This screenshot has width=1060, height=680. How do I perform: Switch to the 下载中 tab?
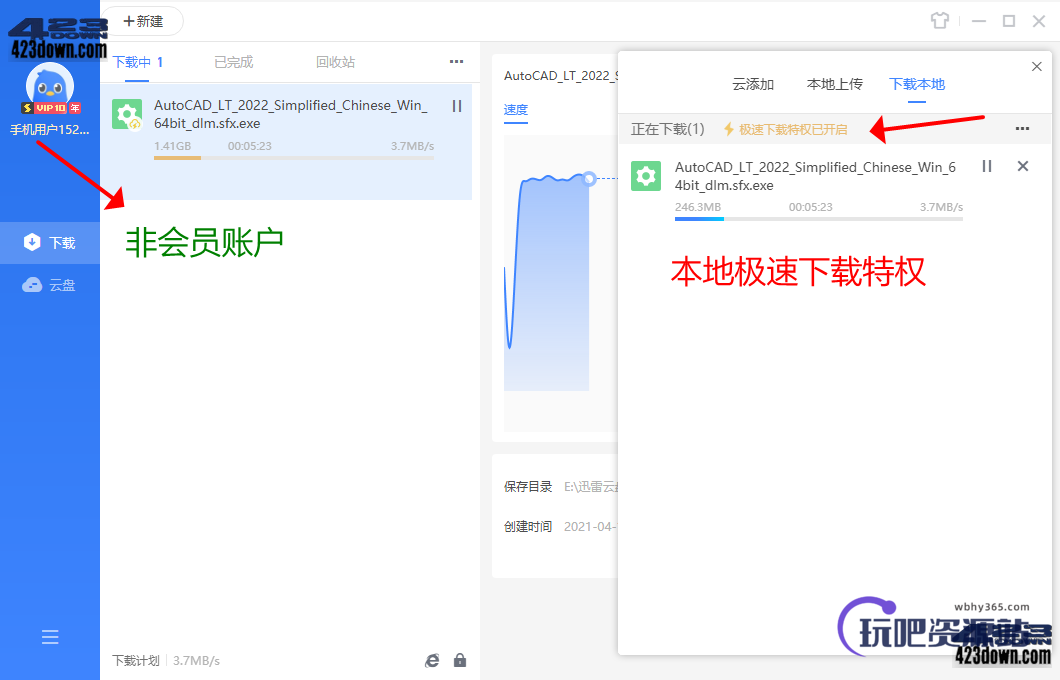pyautogui.click(x=138, y=62)
